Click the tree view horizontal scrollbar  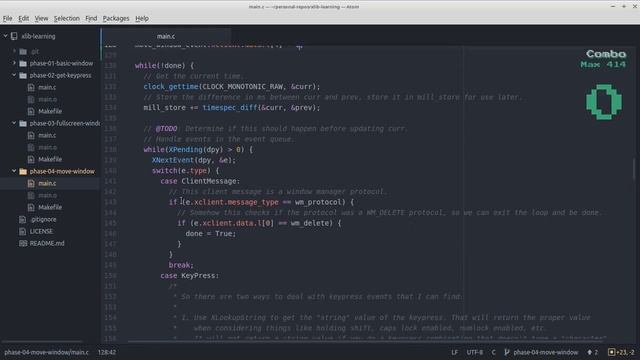[x=42, y=341]
